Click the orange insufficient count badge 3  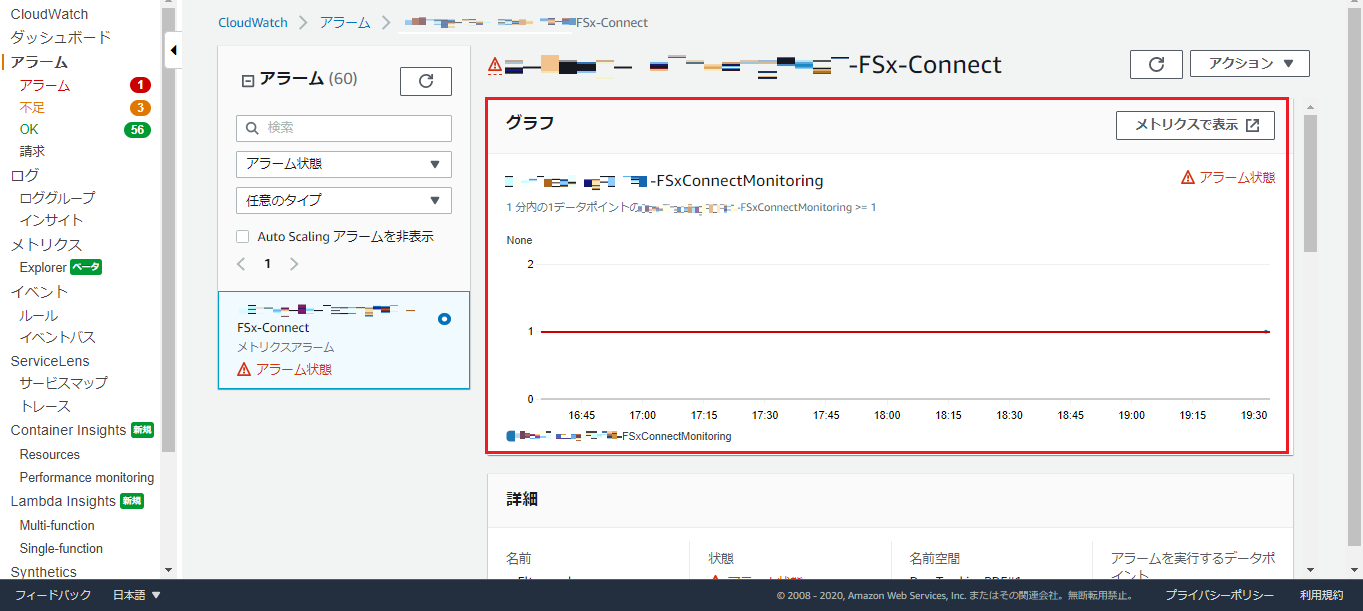tap(140, 108)
